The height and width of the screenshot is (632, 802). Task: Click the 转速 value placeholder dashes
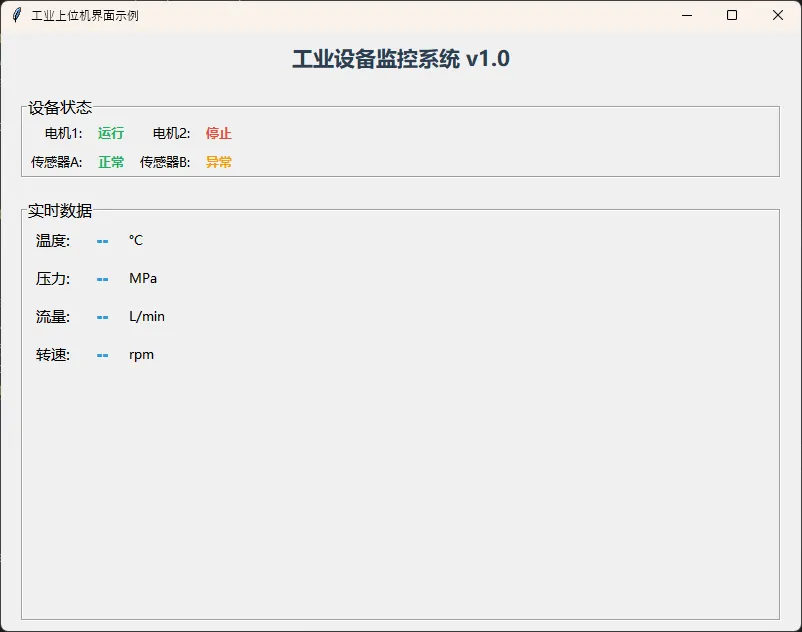(102, 355)
